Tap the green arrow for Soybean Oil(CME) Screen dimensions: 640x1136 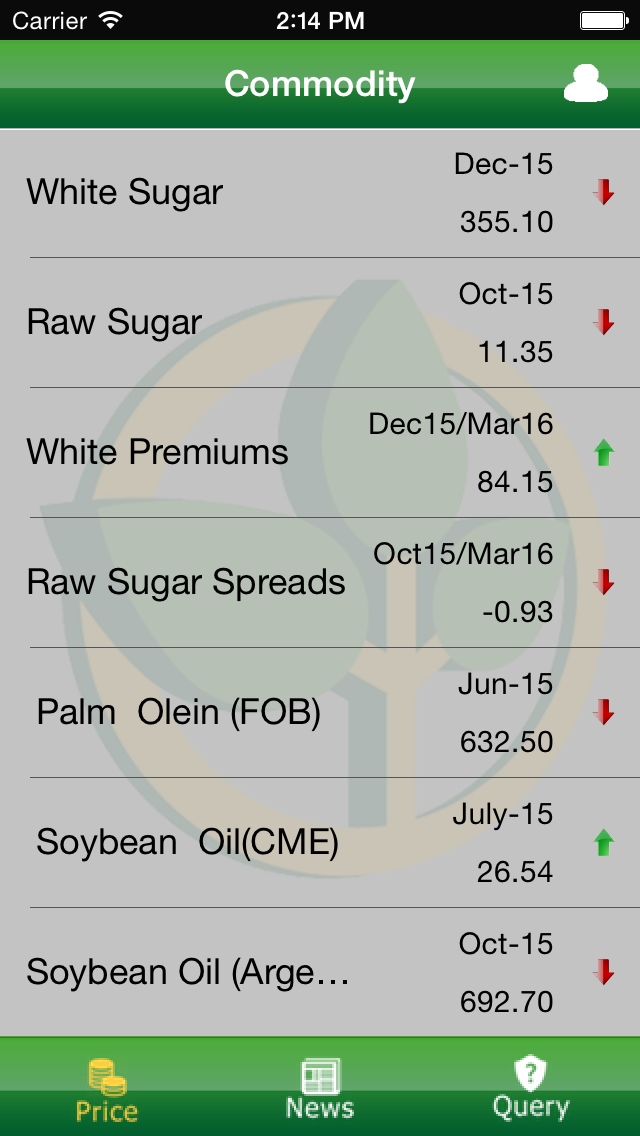[603, 843]
